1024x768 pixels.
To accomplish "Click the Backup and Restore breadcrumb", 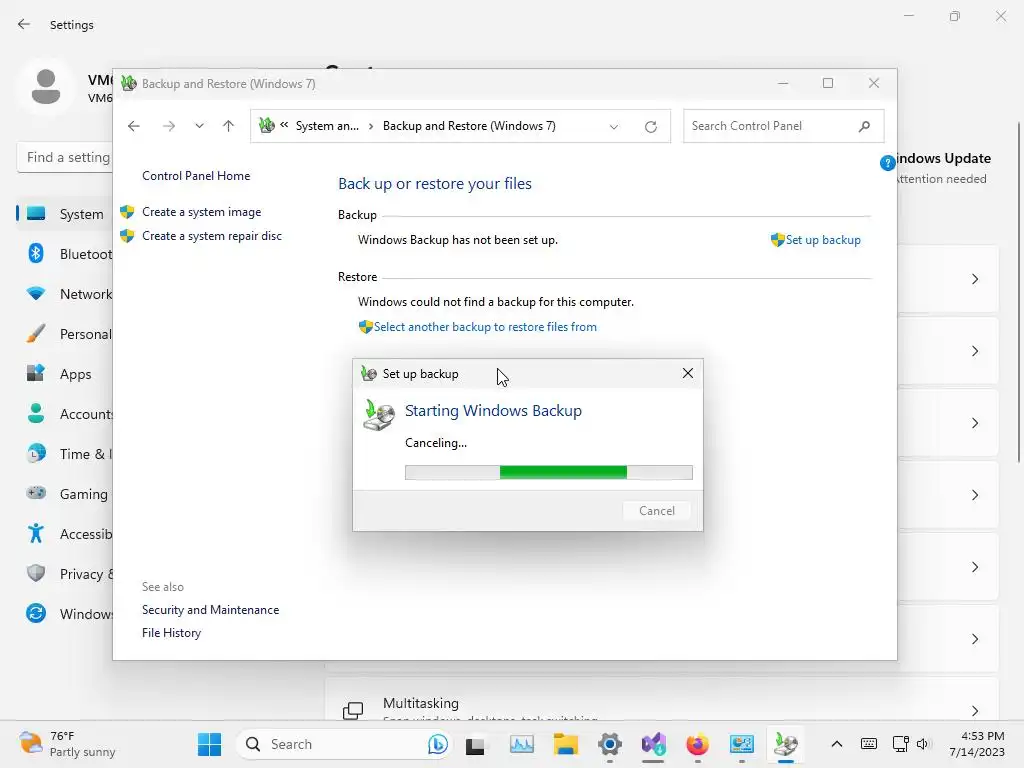I will point(469,126).
